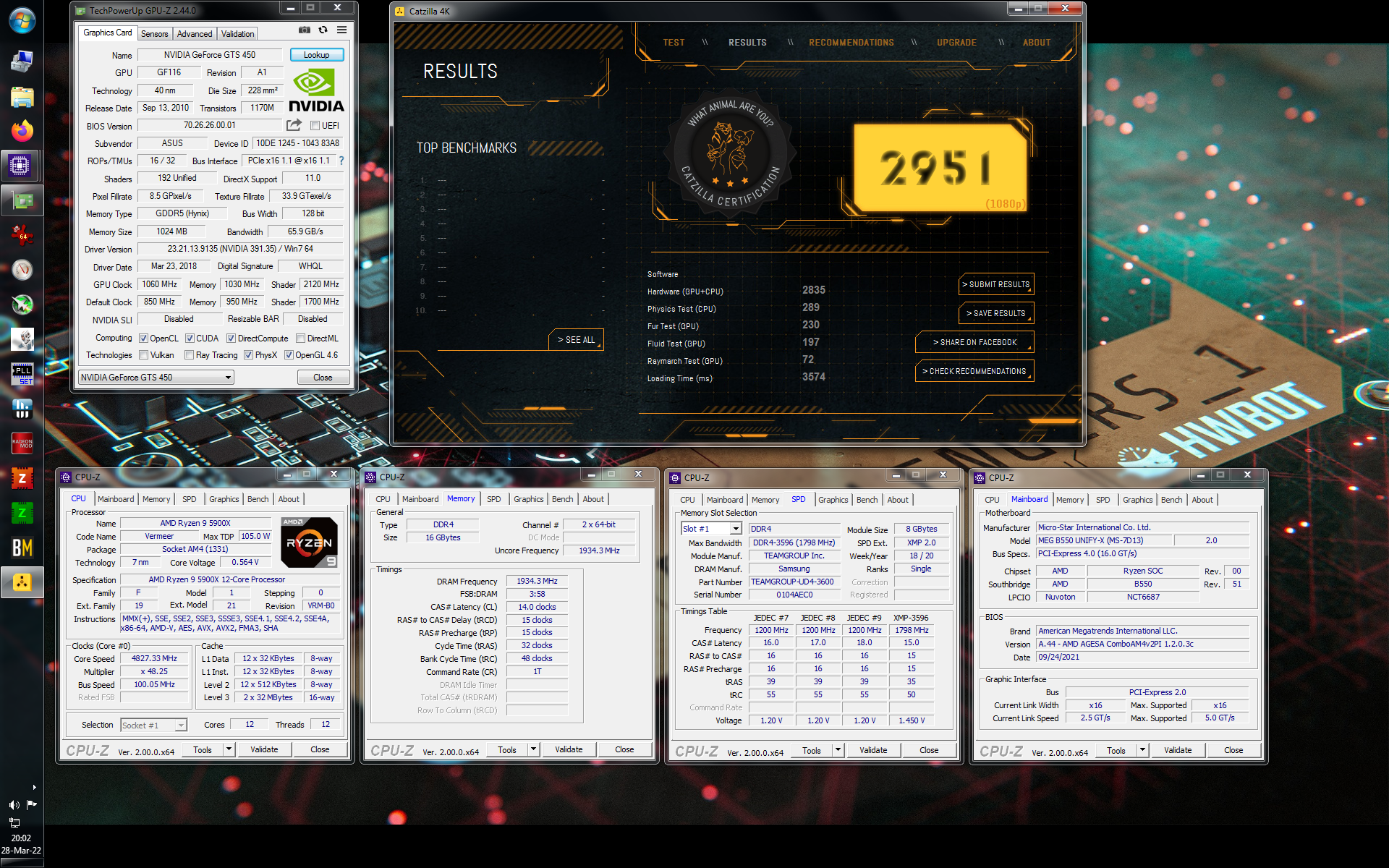1389x868 pixels.
Task: Click the Graphics tab in the SPD CPU-Z window
Action: pyautogui.click(x=833, y=500)
